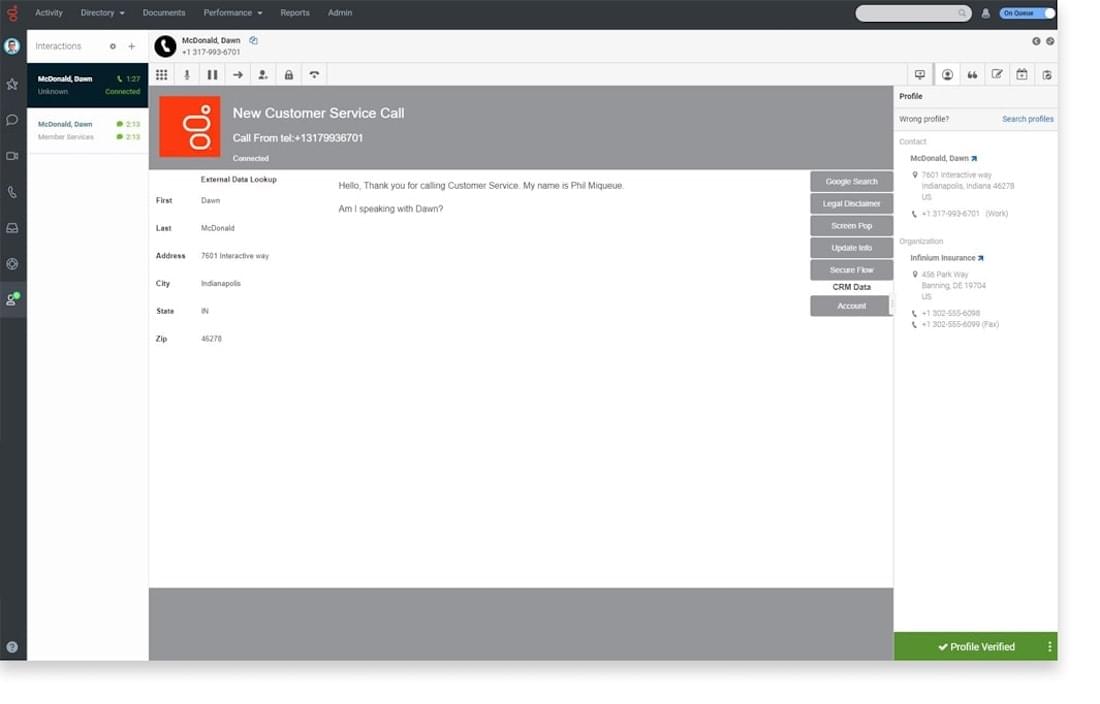Open the notes compose icon
Viewport: 1100px width, 704px height.
(996, 74)
